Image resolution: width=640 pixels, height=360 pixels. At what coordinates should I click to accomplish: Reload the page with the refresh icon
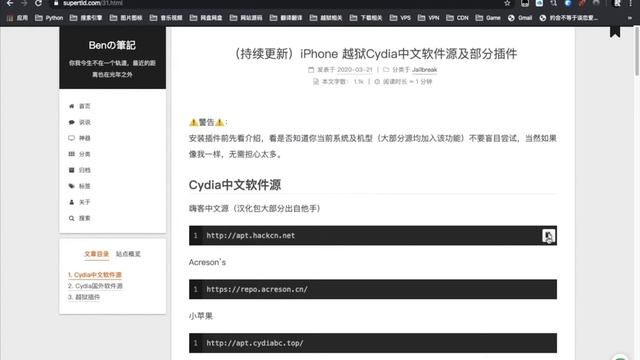click(38, 3)
